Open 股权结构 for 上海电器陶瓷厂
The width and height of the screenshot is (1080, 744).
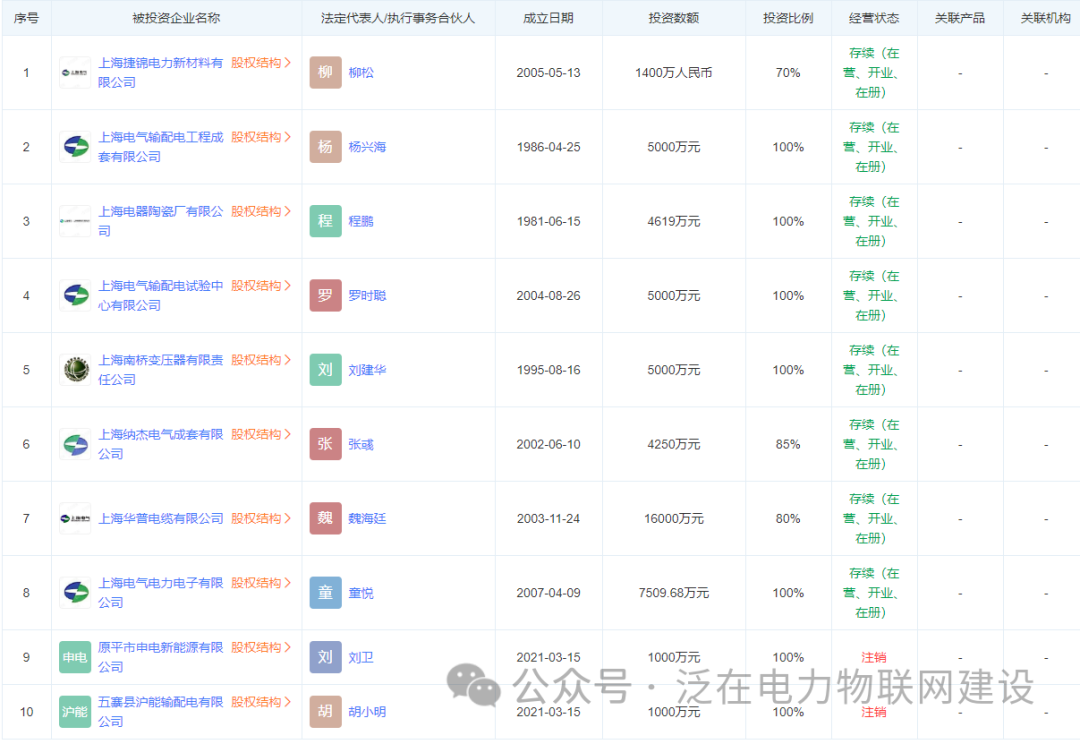261,211
